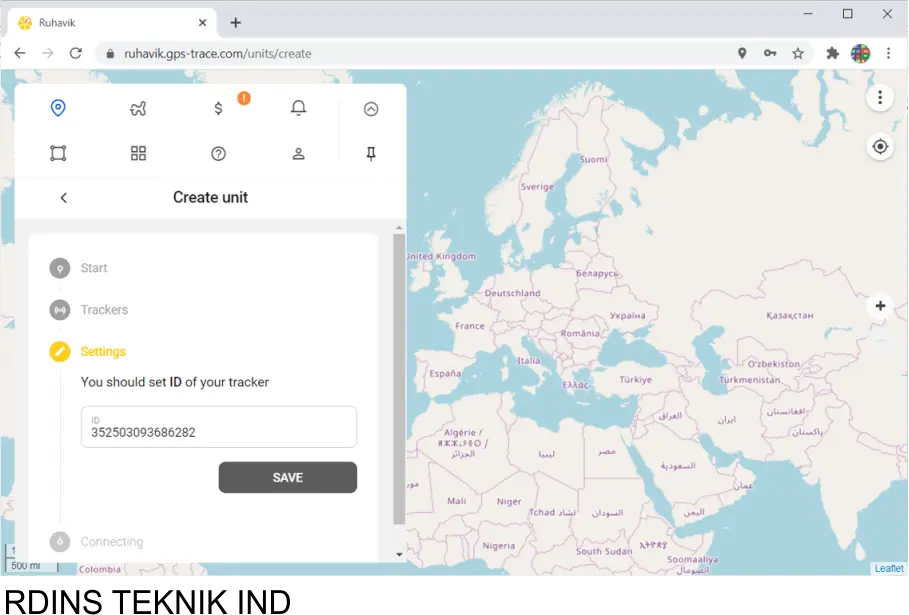Open the tracks route icon

pos(138,109)
